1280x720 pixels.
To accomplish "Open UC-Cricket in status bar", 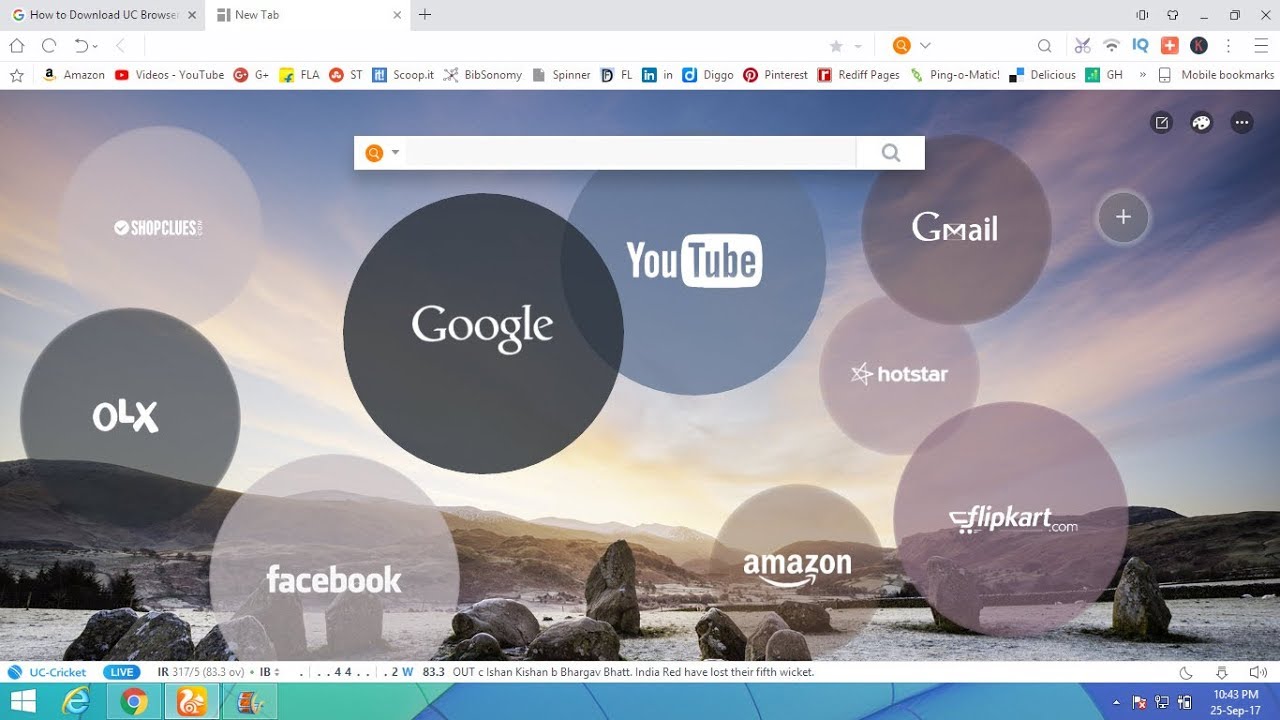I will click(47, 672).
